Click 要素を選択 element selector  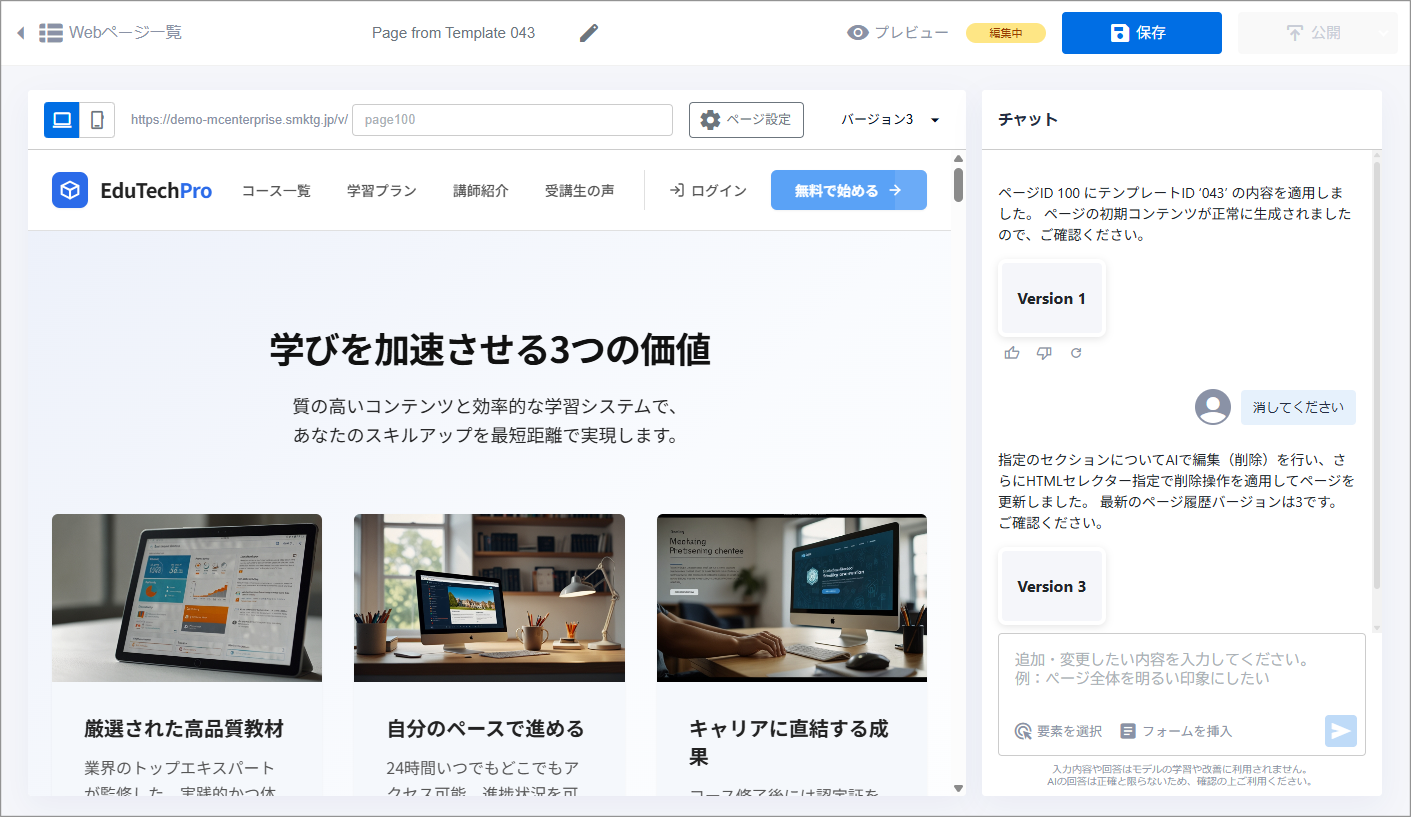click(1058, 731)
